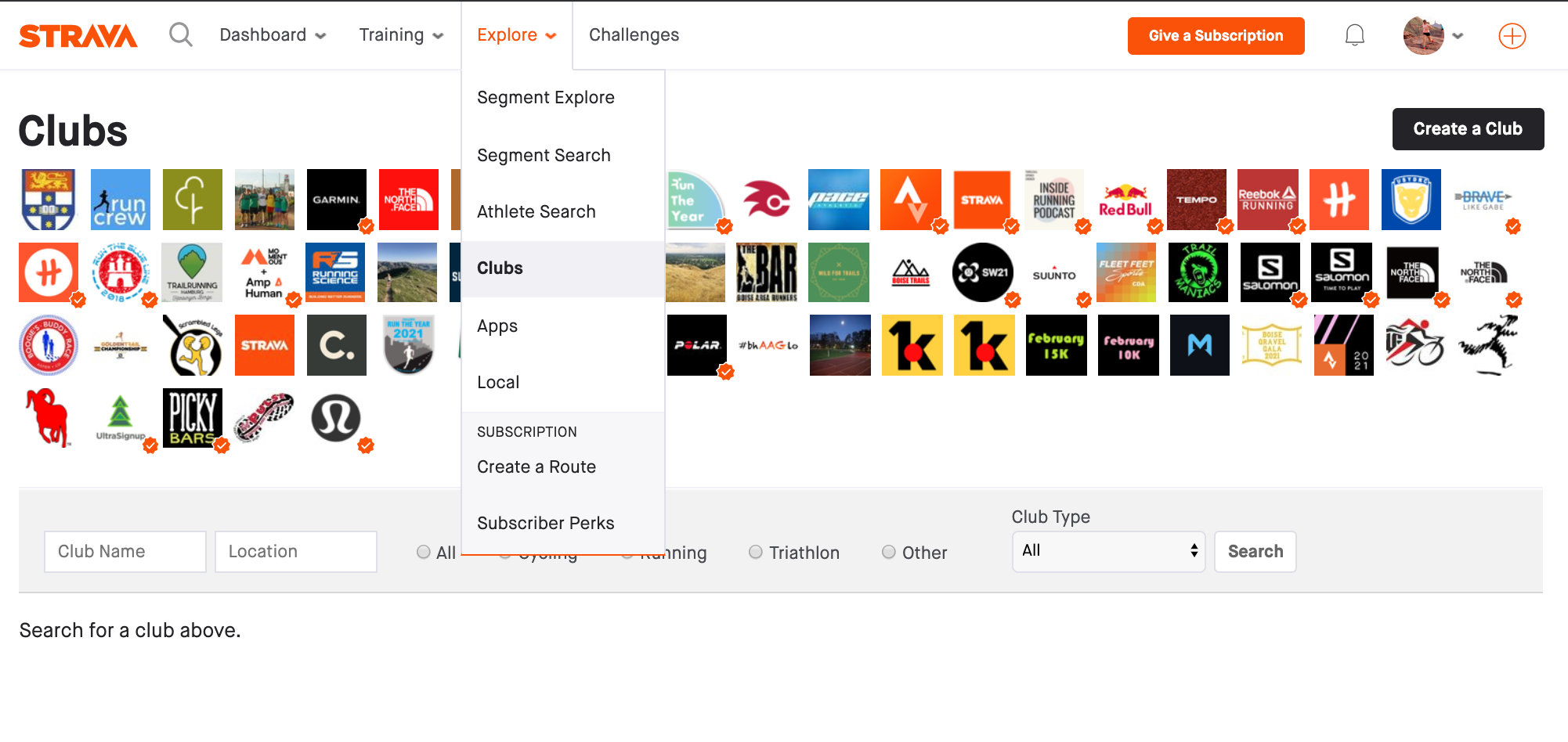This screenshot has height=742, width=1568.
Task: Open the Challenges menu item
Action: (x=634, y=34)
